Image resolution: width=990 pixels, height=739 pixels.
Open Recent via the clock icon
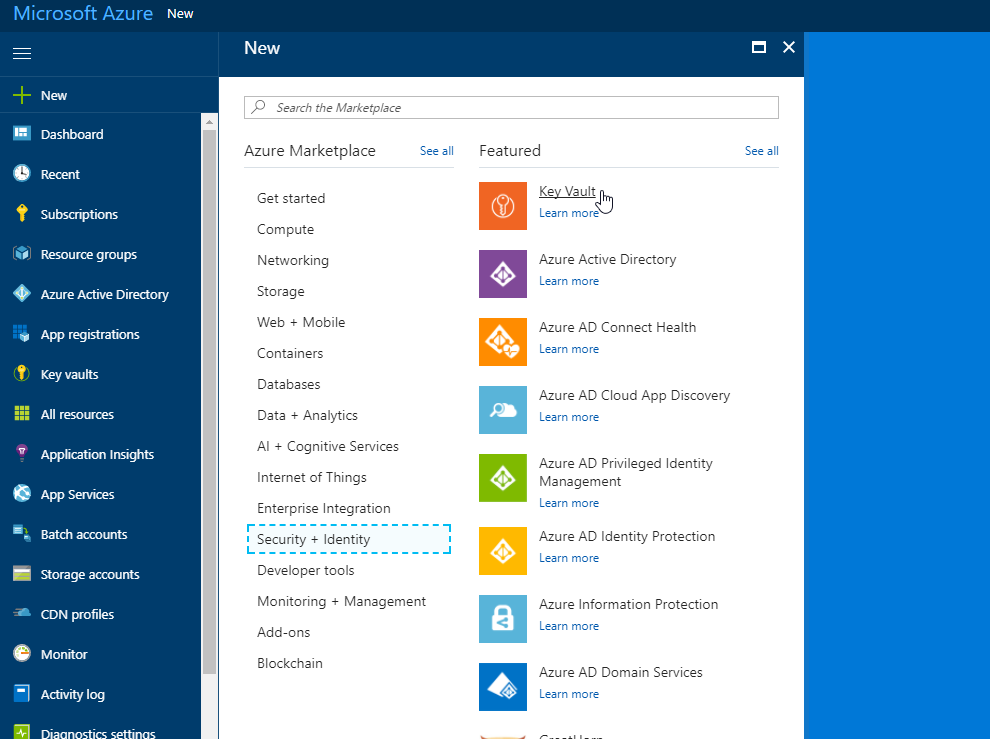(x=22, y=173)
